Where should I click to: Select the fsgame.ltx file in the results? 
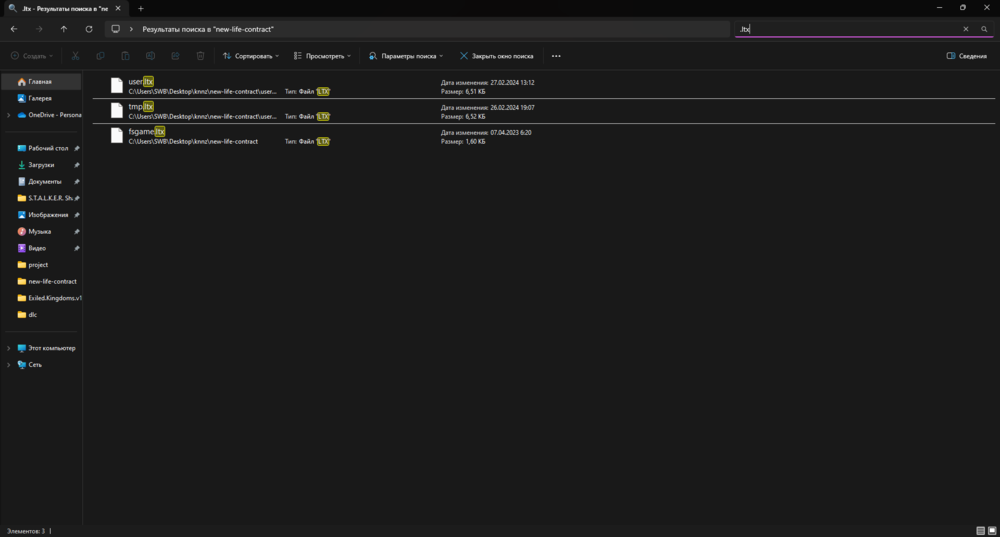146,132
